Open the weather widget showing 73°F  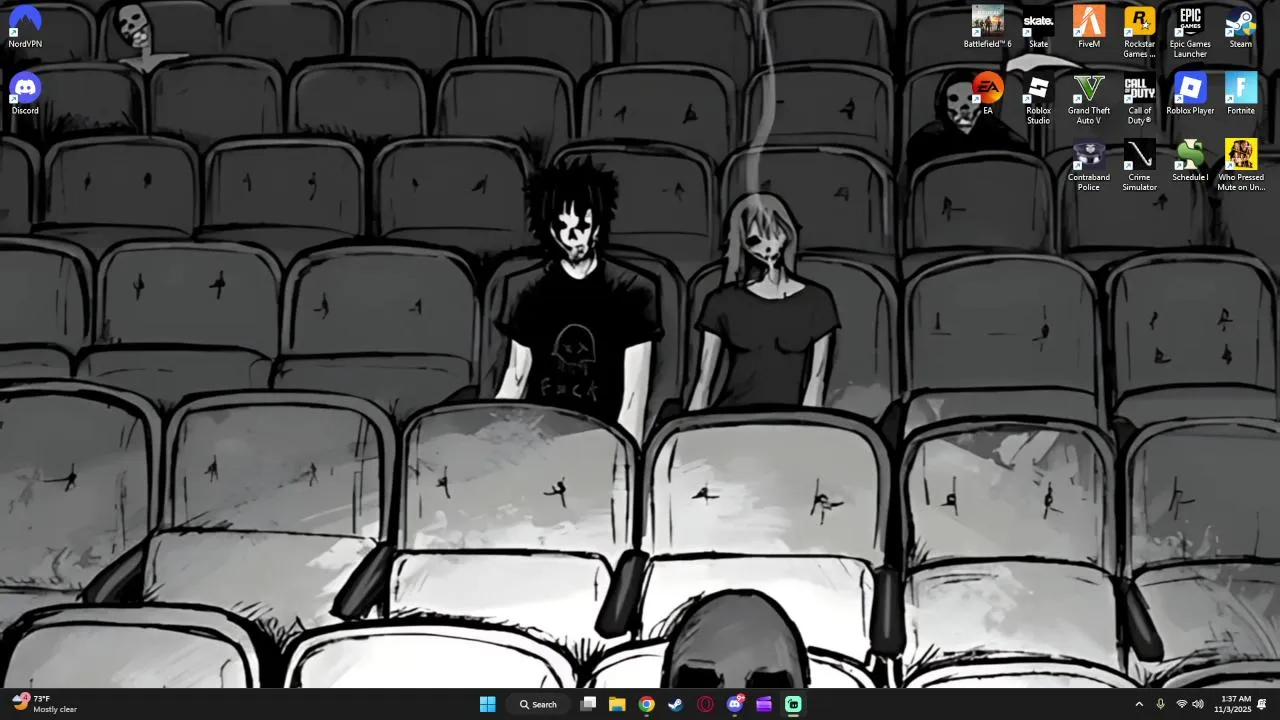[x=45, y=704]
